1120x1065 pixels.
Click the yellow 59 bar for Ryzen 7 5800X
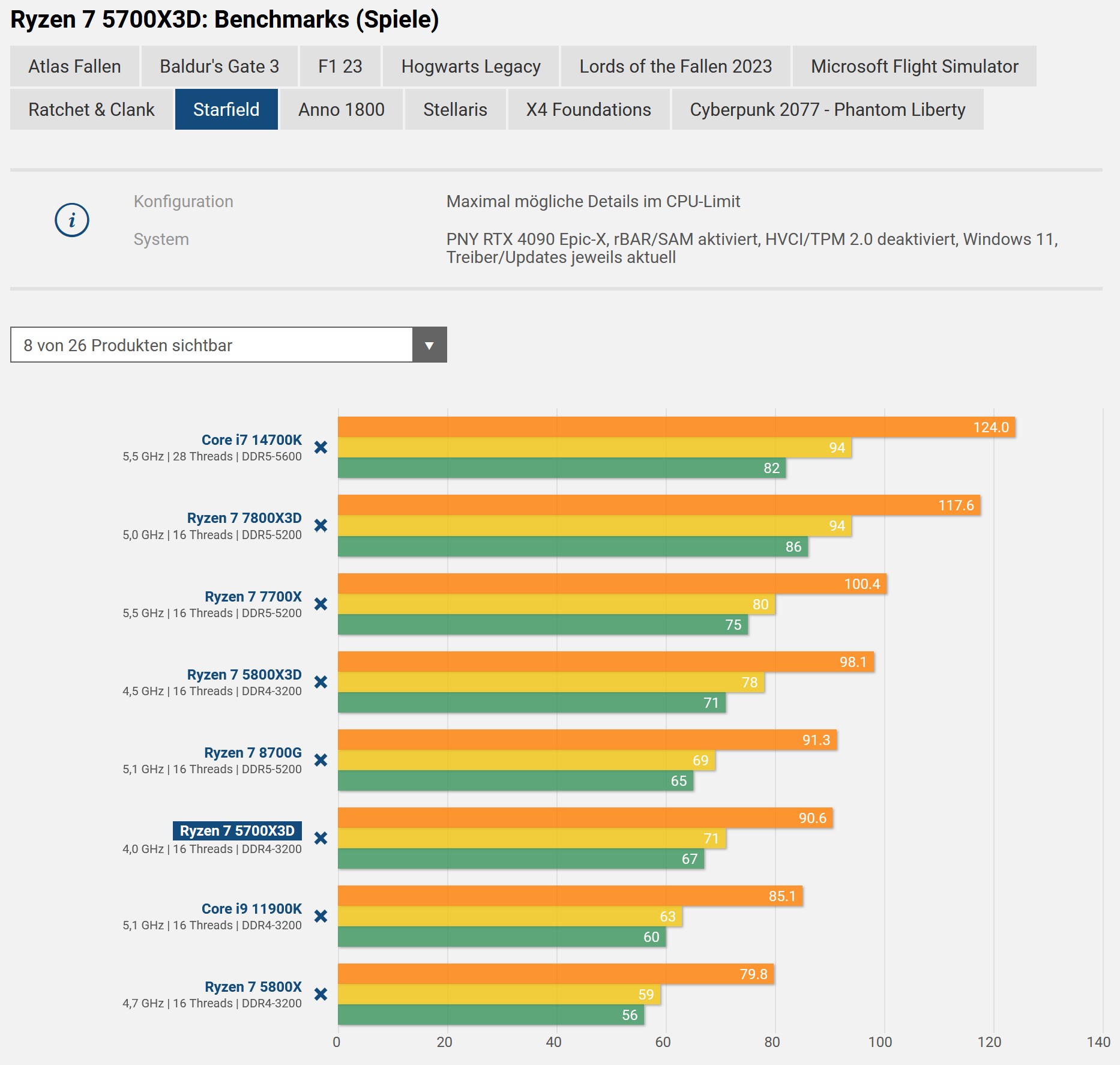click(x=499, y=994)
